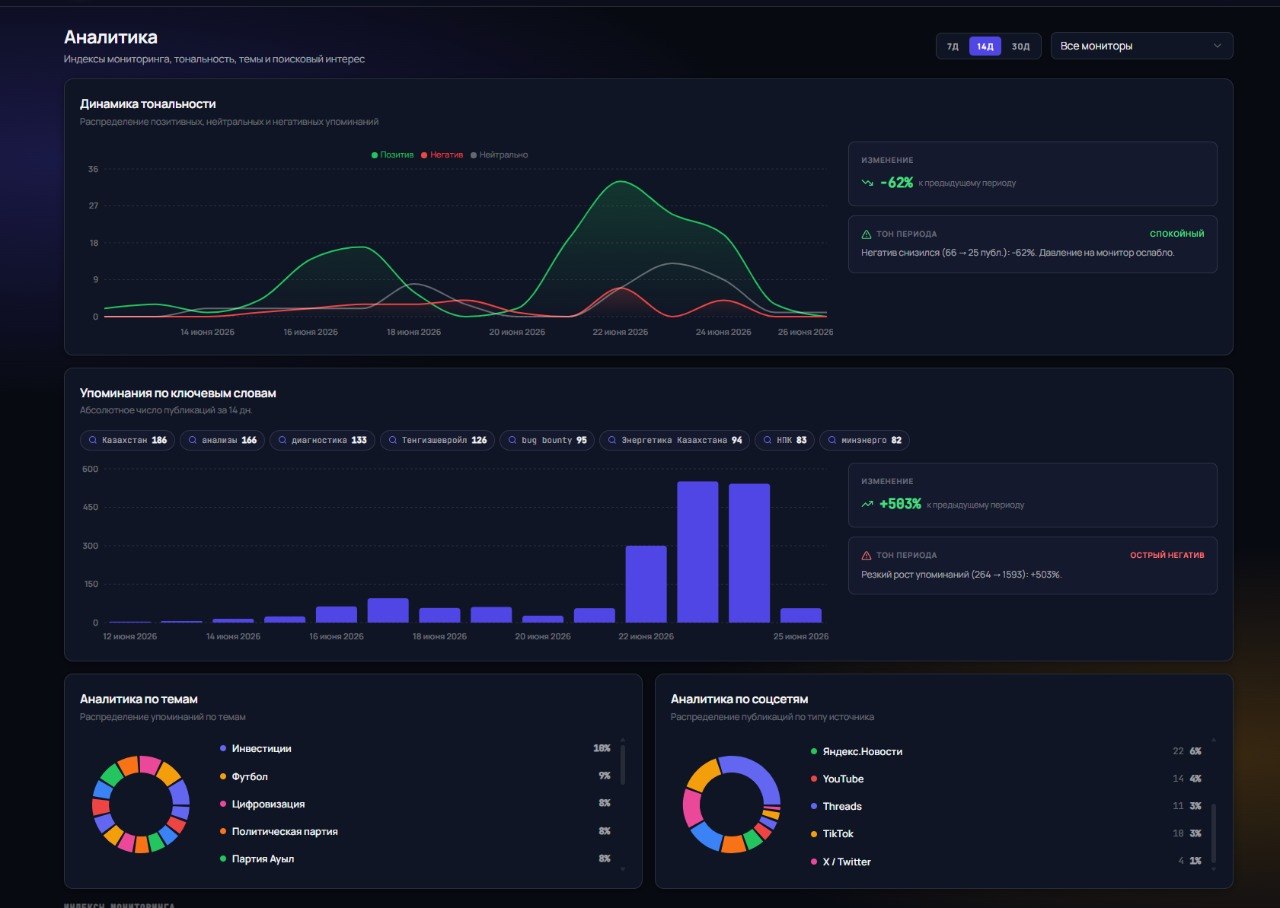Click the TikTok source row

(x=1006, y=834)
